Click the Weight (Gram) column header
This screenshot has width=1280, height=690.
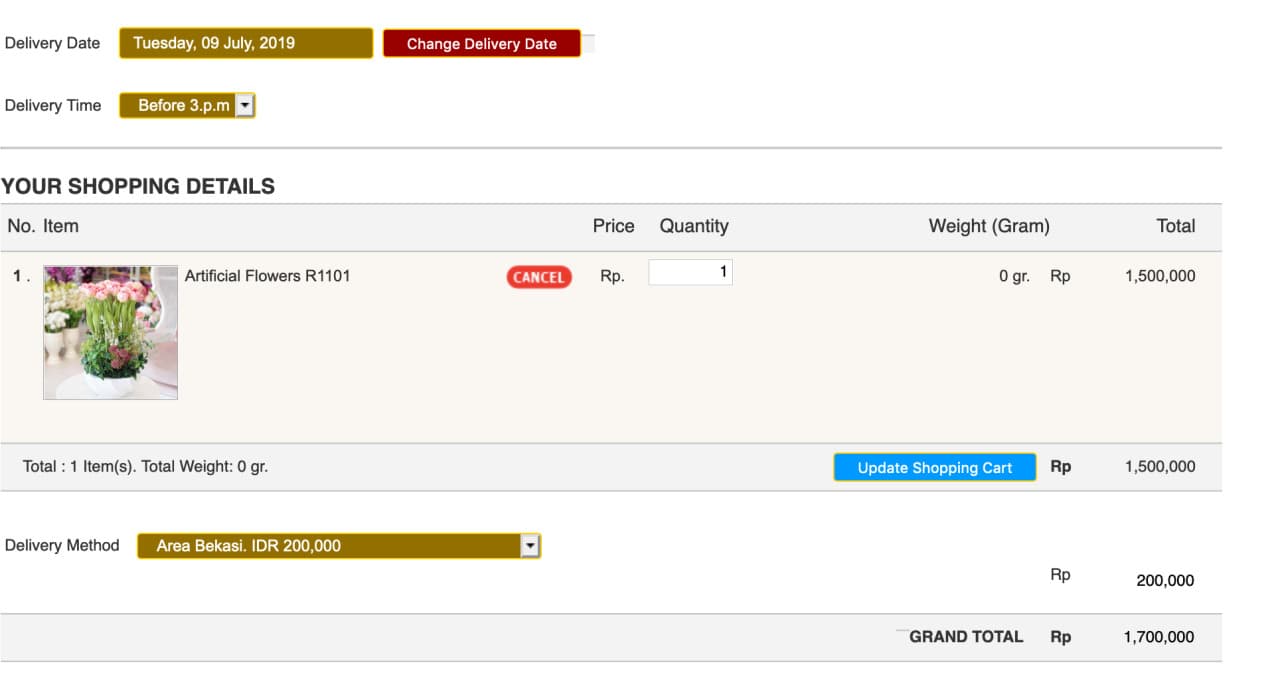(x=988, y=226)
